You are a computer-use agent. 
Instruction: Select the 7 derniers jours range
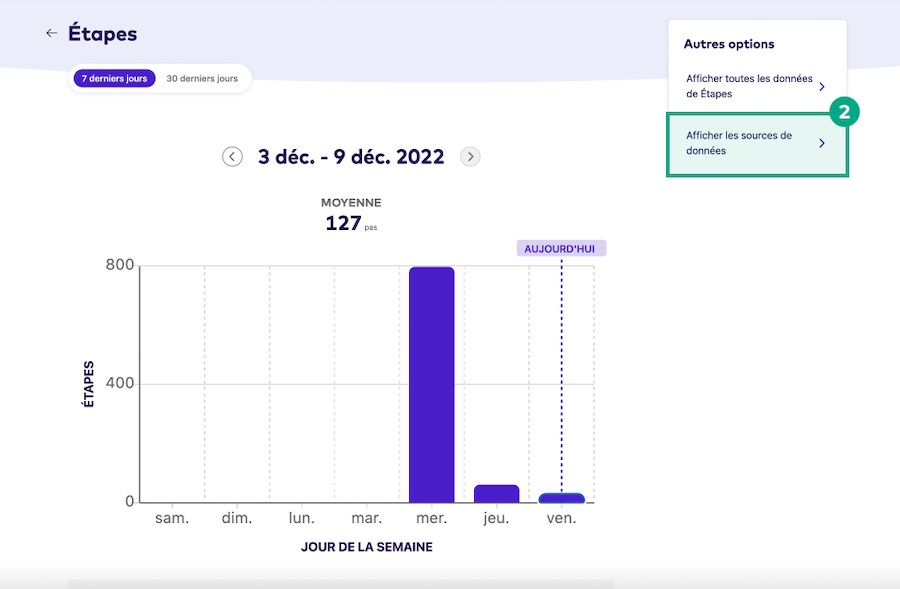click(x=114, y=79)
